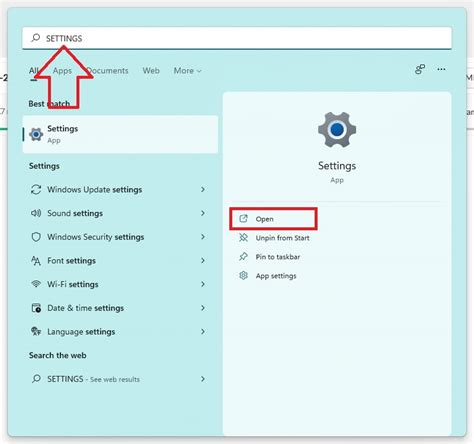Click the Unpin from Start icon
The height and width of the screenshot is (444, 474).
click(244, 238)
